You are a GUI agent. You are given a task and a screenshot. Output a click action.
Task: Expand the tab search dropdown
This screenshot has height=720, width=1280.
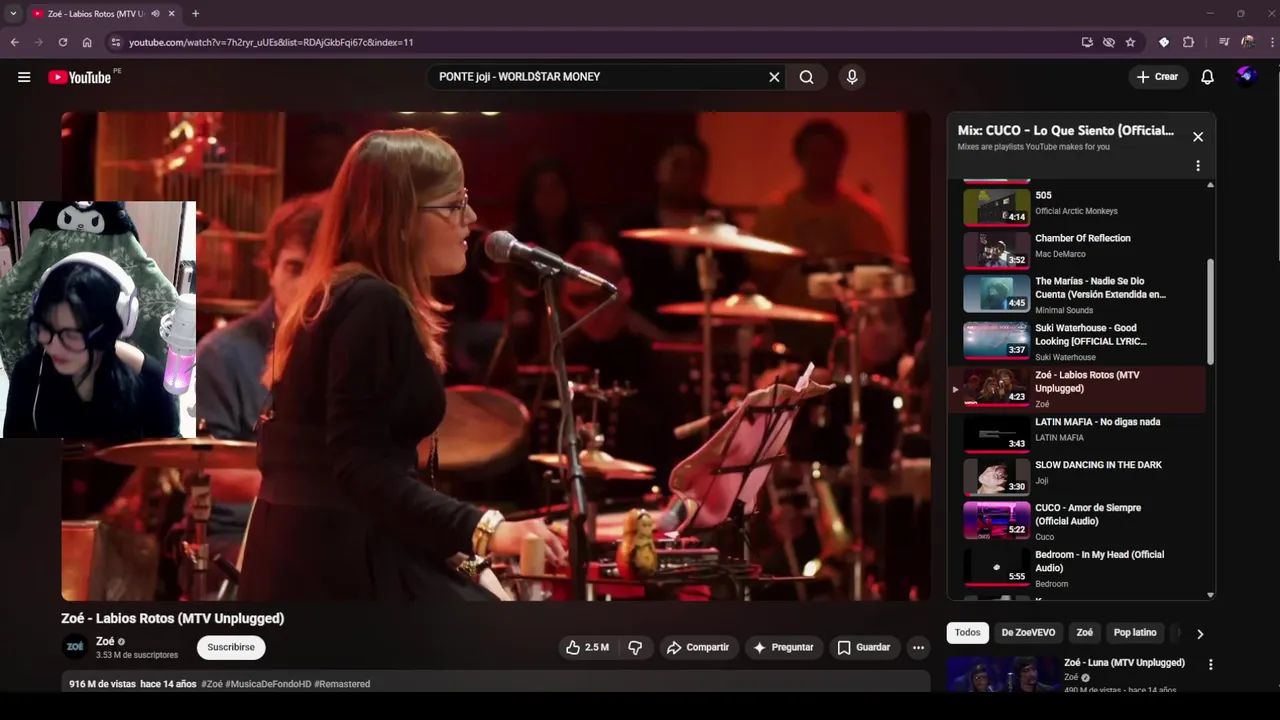tap(13, 14)
